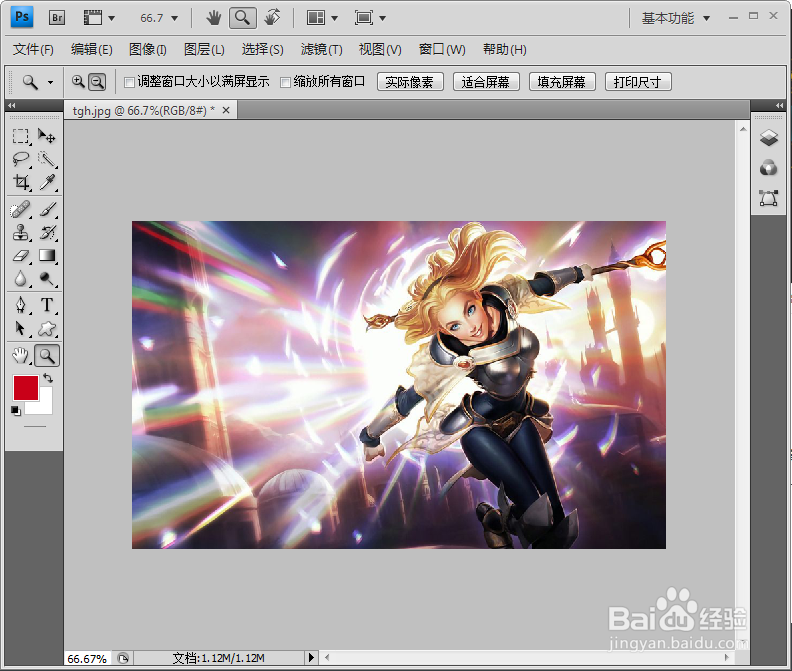
Task: Select the Hand tool in toolbox
Action: (x=21, y=356)
